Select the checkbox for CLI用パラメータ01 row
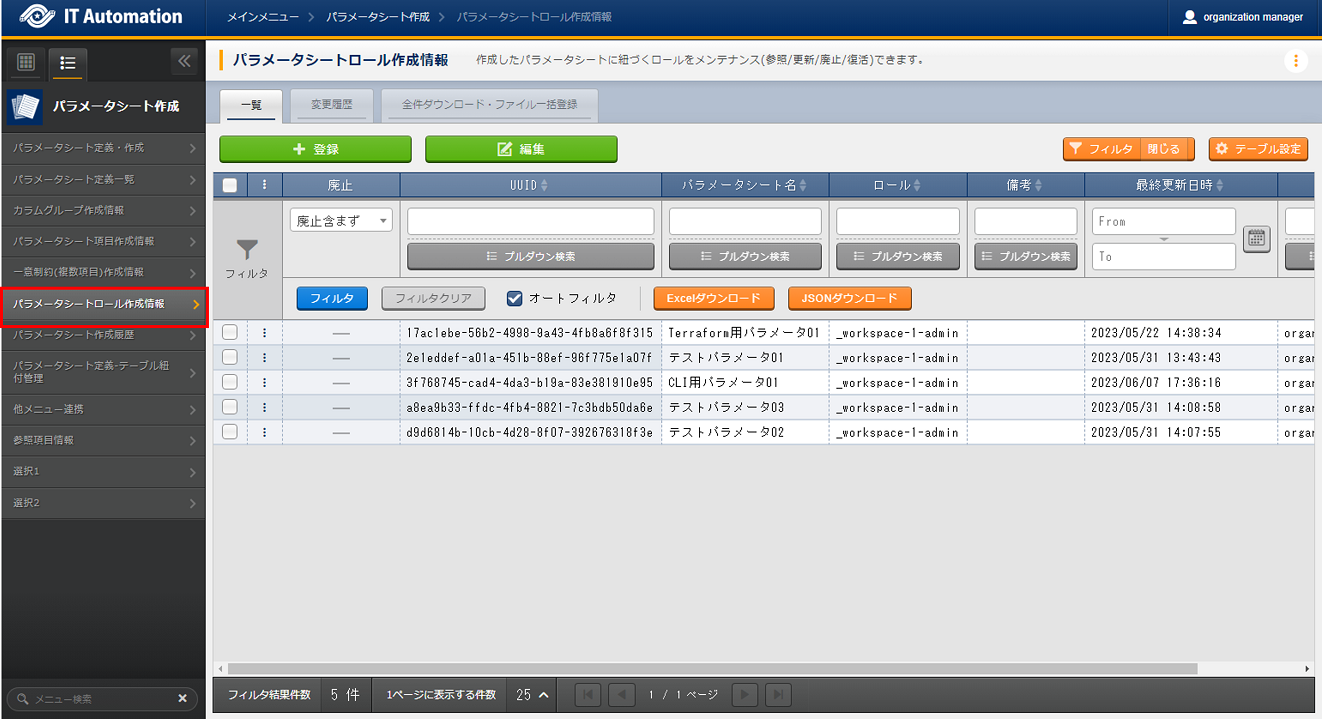 coord(230,382)
